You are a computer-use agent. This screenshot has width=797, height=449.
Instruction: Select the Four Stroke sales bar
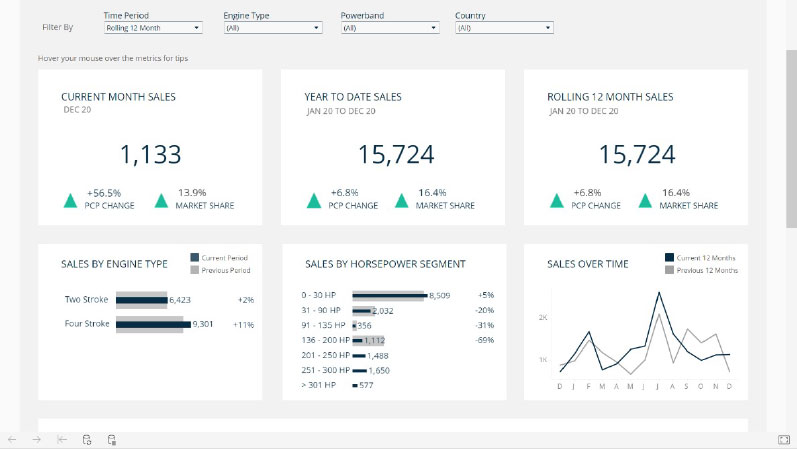(x=153, y=324)
